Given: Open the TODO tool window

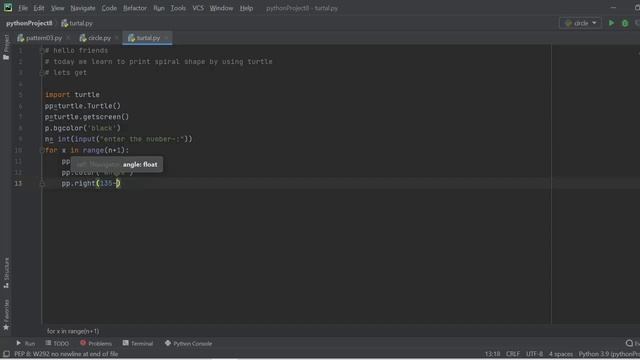Looking at the screenshot, I should [57, 344].
